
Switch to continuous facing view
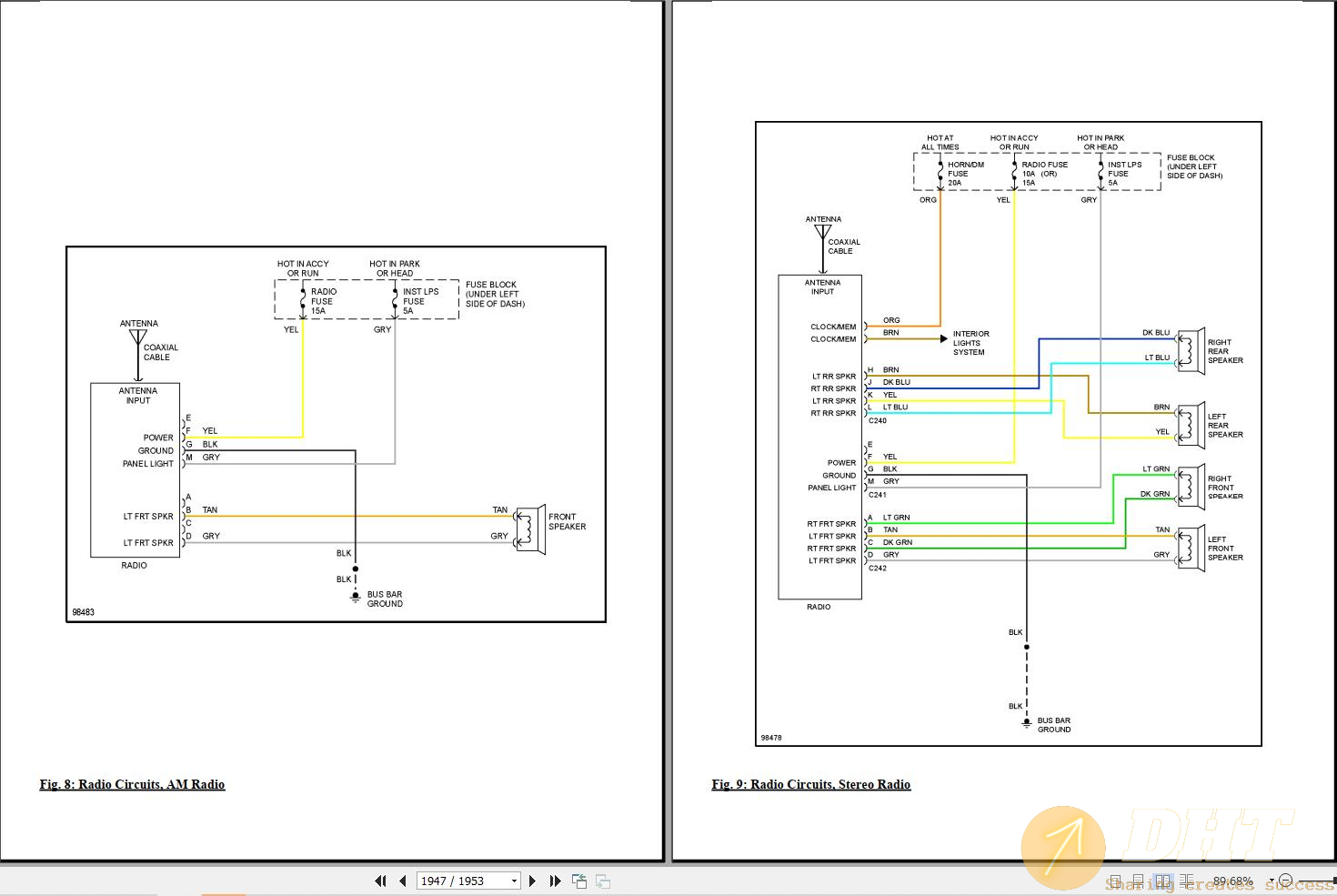(x=1186, y=881)
